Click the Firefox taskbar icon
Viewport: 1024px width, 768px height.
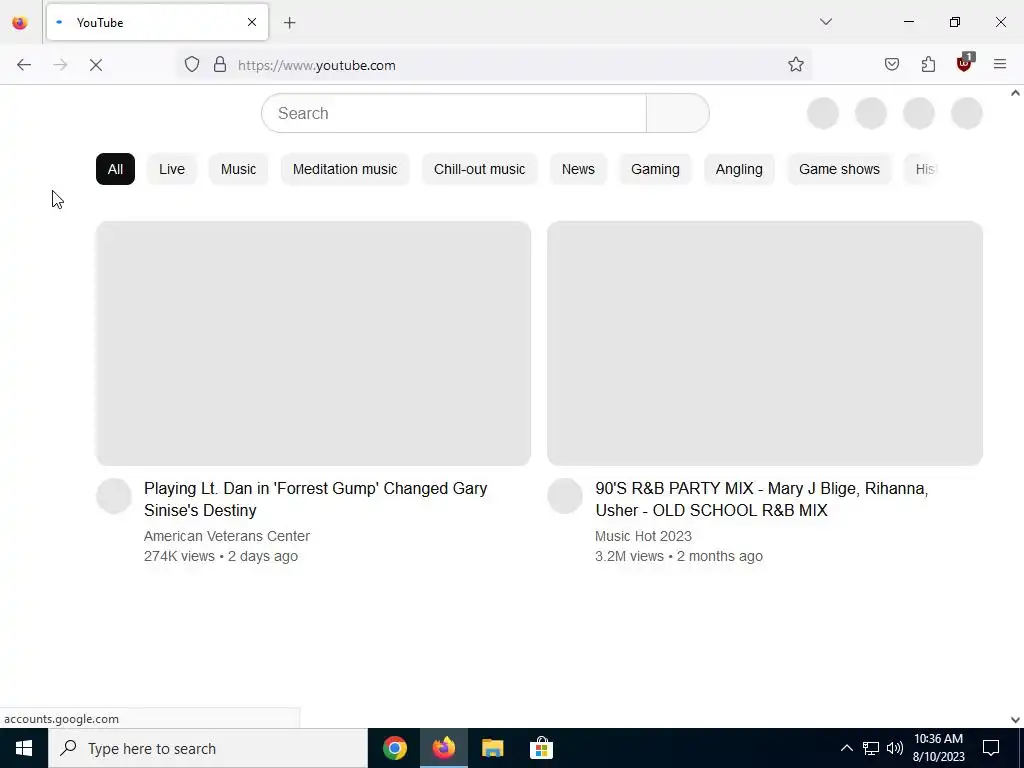443,748
